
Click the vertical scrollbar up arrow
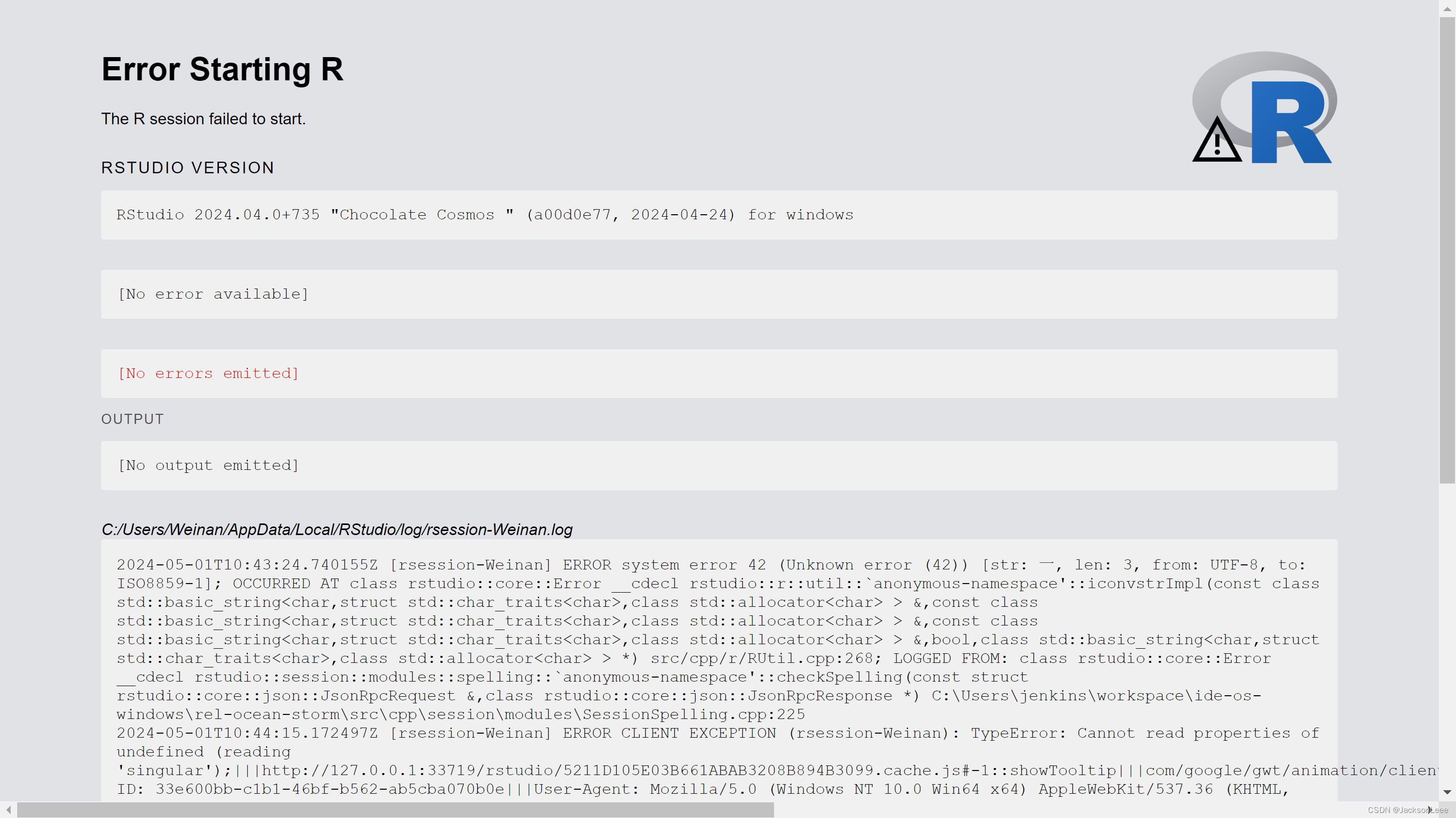click(x=1447, y=9)
